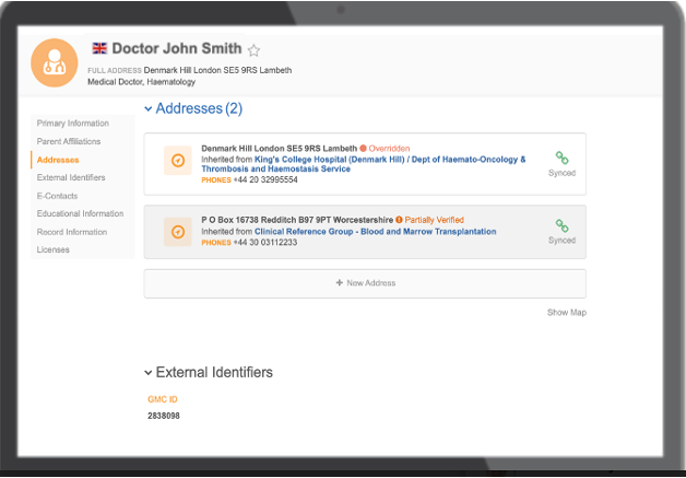Select Parent Affiliations in the sidebar

point(68,141)
